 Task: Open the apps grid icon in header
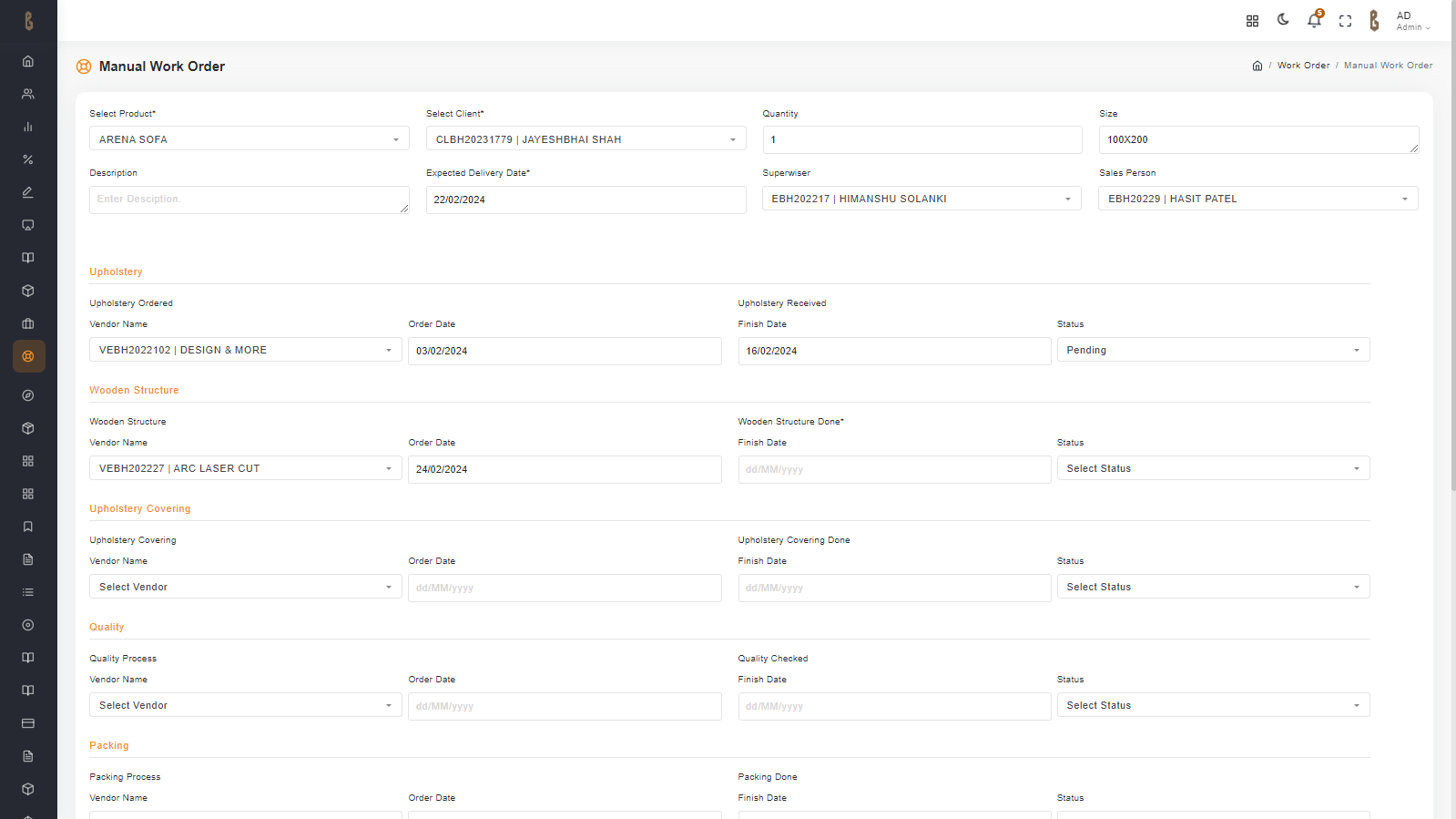(1252, 21)
